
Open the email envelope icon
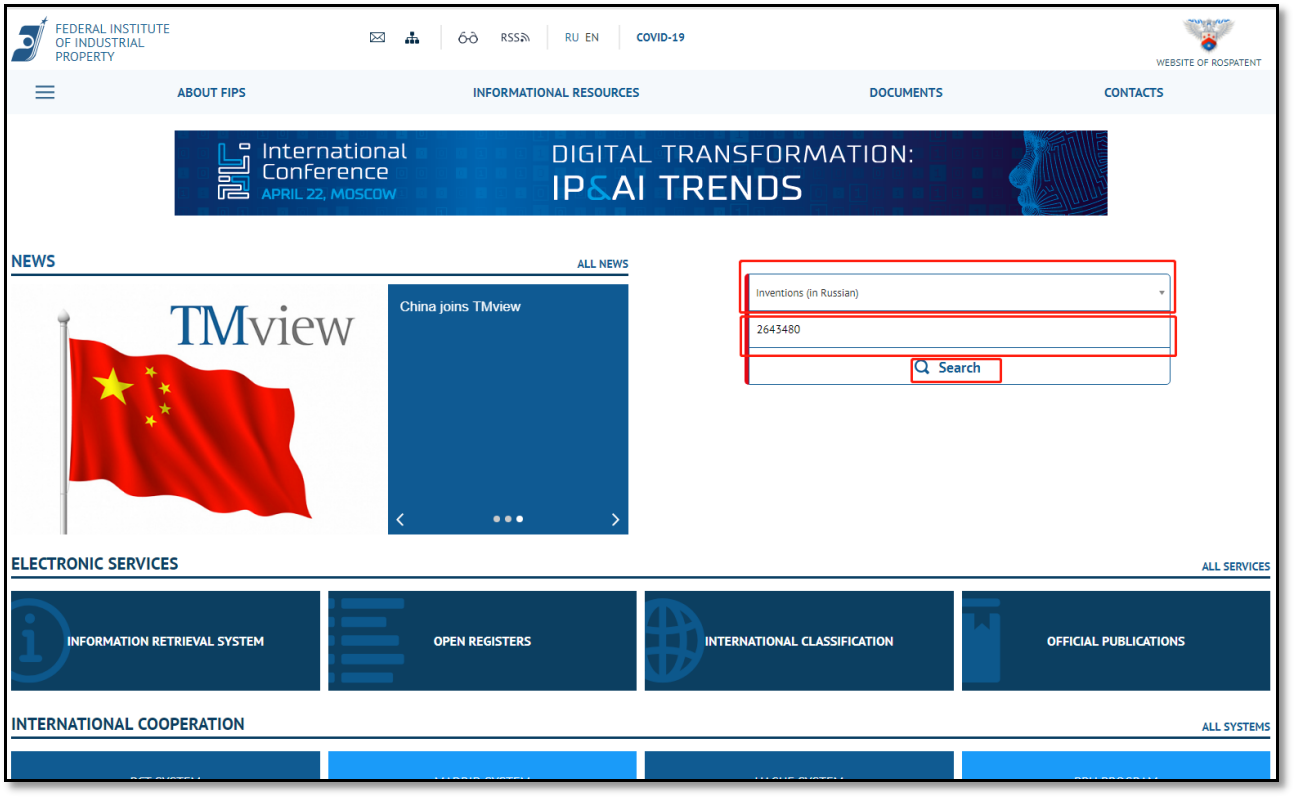tap(377, 38)
